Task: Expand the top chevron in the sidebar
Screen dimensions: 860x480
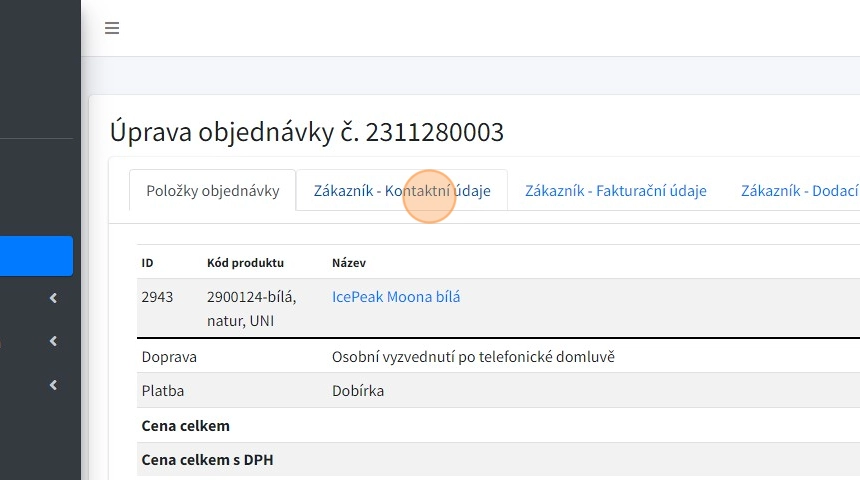Action: click(x=53, y=298)
